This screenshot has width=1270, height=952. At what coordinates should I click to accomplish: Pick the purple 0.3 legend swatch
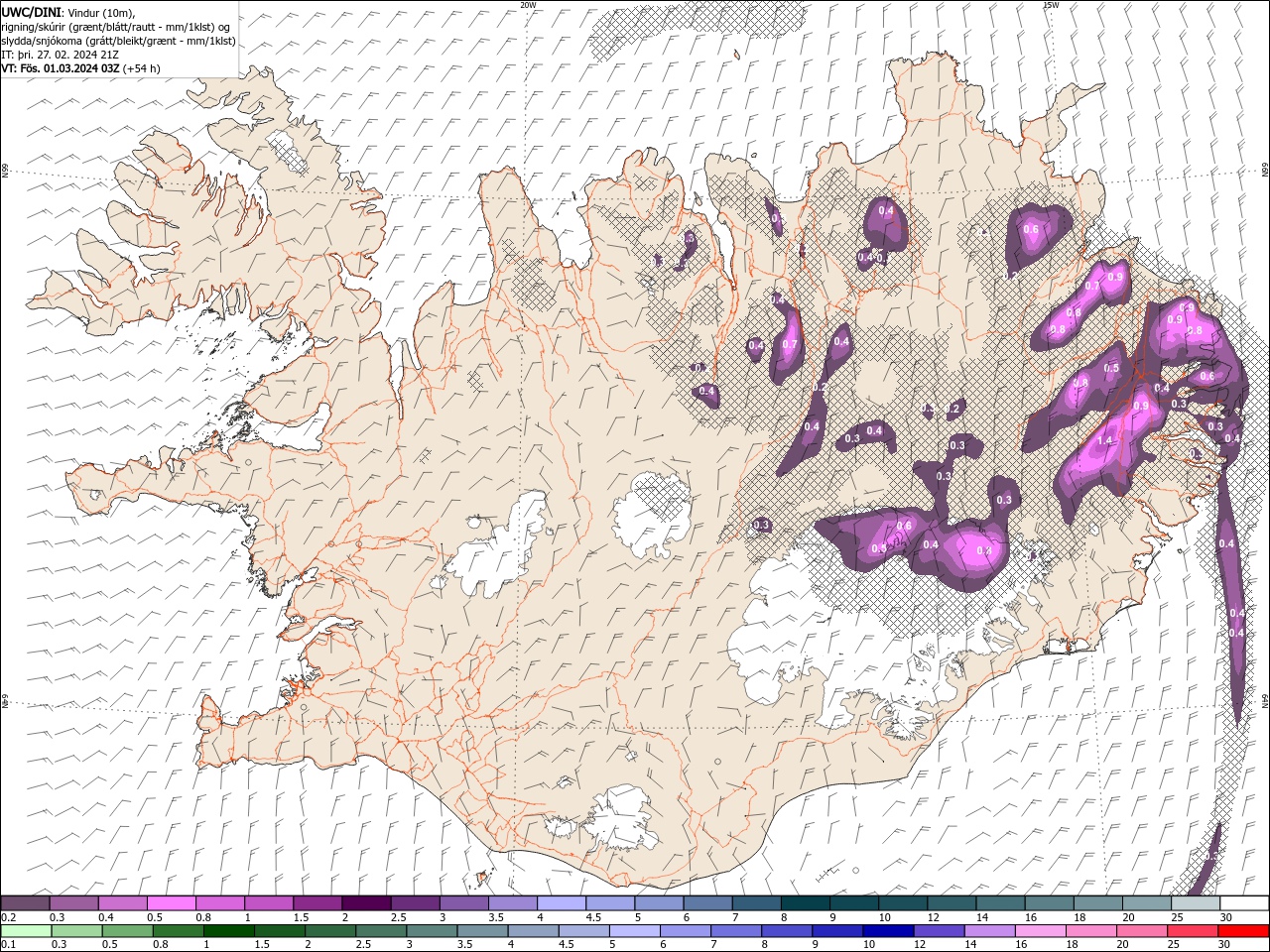point(74,903)
